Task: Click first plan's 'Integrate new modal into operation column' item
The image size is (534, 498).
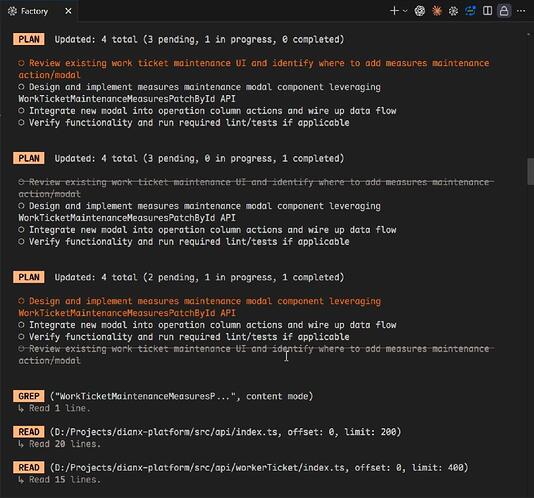Action: [207, 111]
